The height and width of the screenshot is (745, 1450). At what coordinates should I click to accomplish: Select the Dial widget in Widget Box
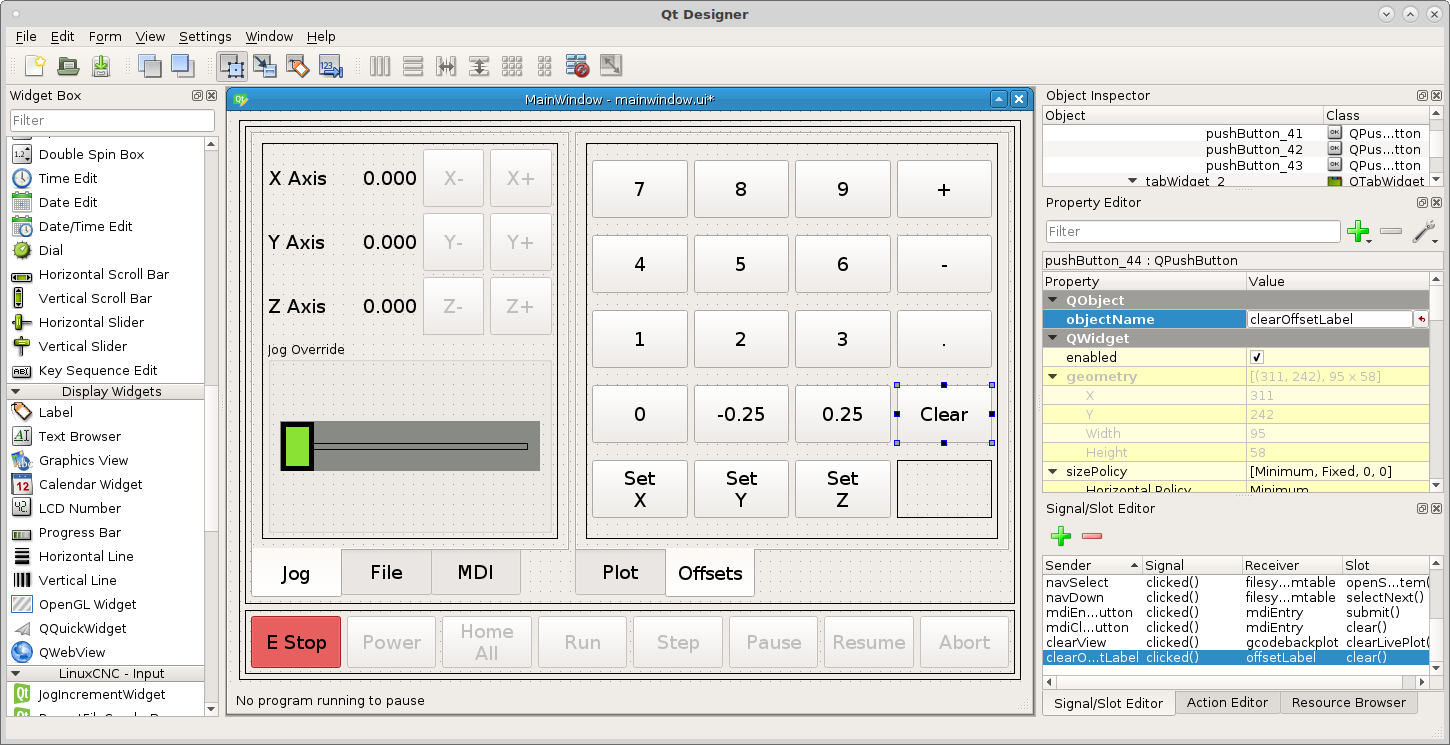(50, 250)
